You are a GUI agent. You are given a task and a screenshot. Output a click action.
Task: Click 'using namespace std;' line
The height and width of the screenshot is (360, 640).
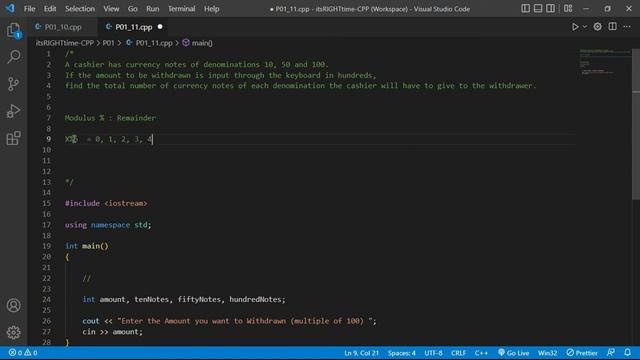click(x=108, y=225)
